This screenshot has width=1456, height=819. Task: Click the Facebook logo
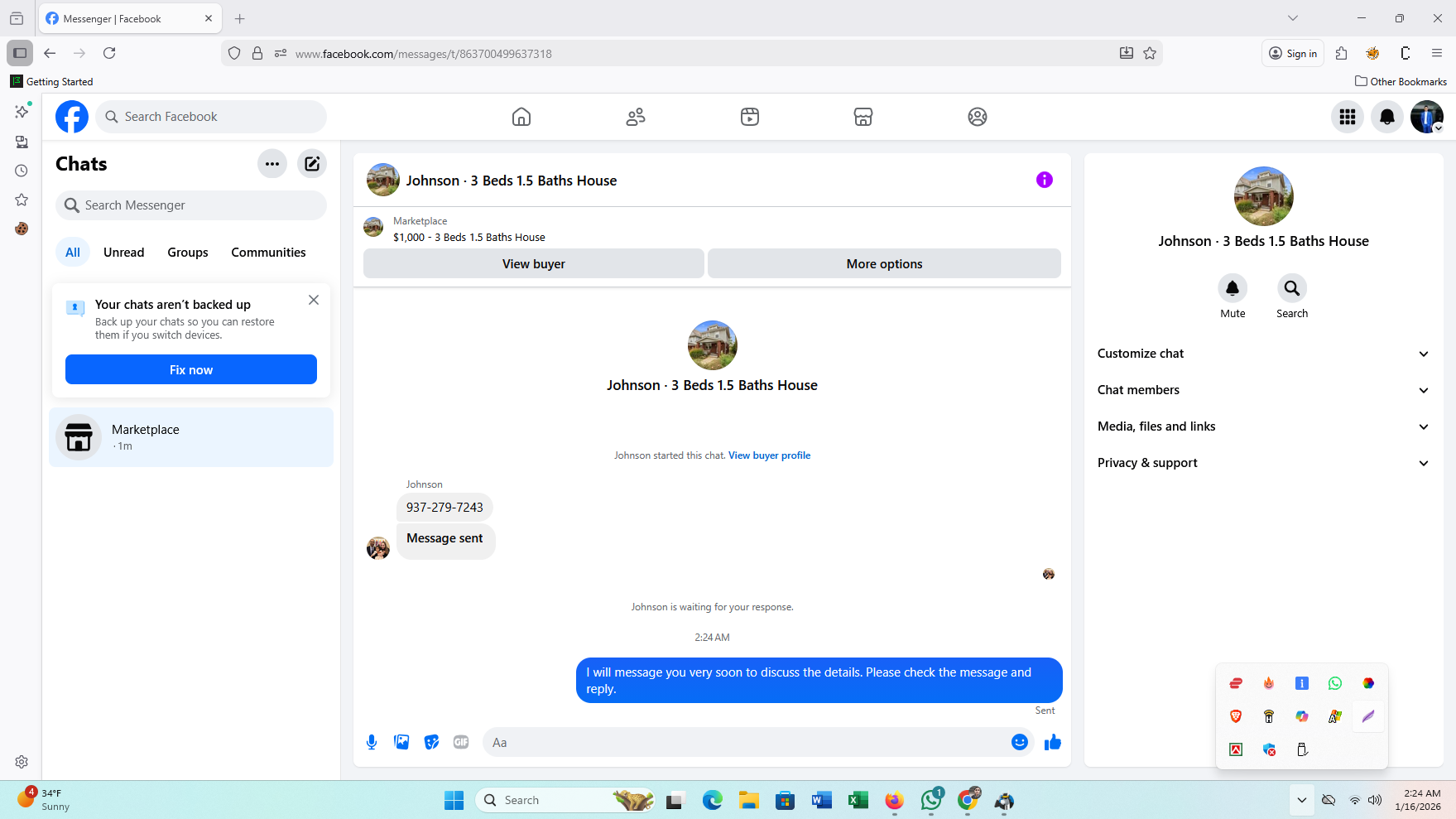click(x=72, y=117)
